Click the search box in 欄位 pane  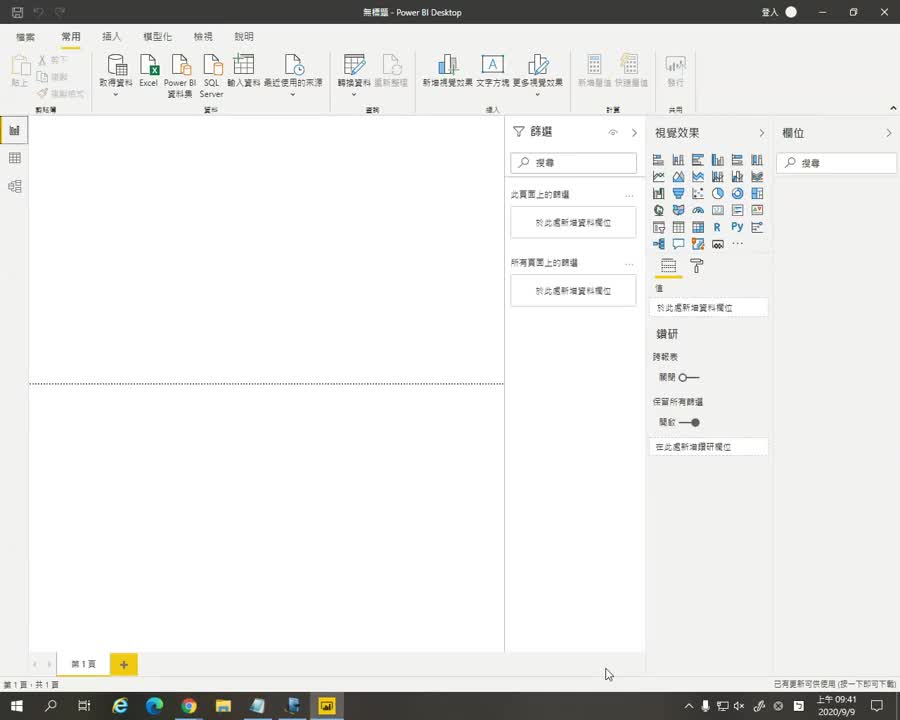pyautogui.click(x=837, y=163)
